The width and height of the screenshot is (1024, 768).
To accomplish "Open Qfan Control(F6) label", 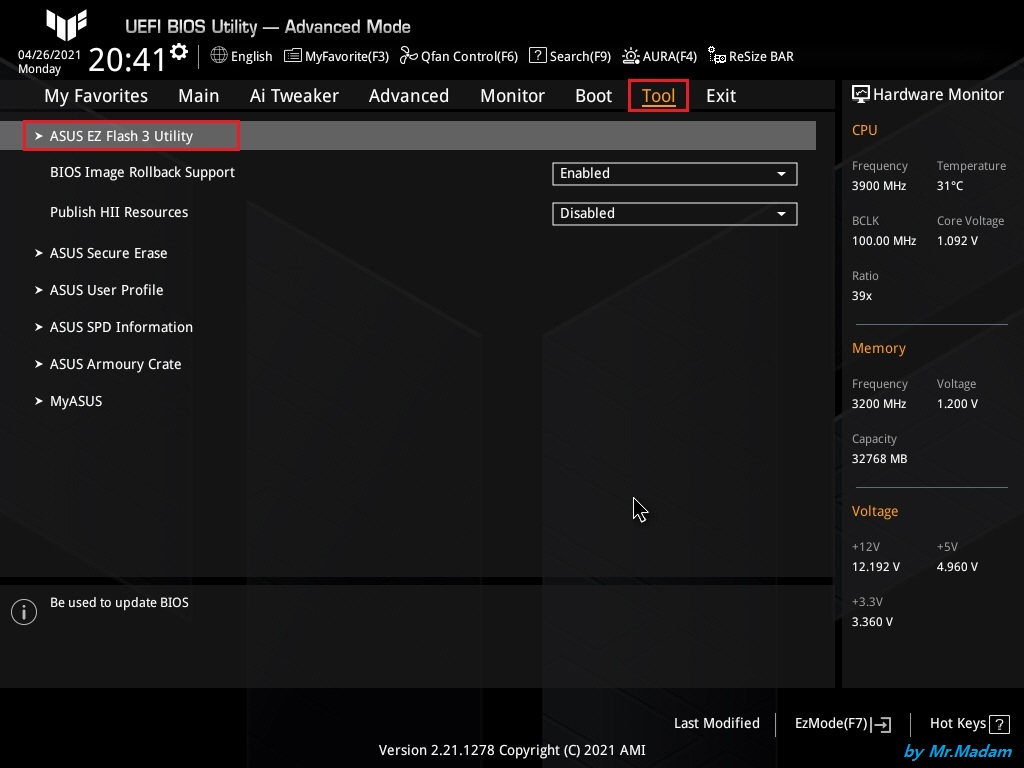I will pyautogui.click(x=470, y=57).
